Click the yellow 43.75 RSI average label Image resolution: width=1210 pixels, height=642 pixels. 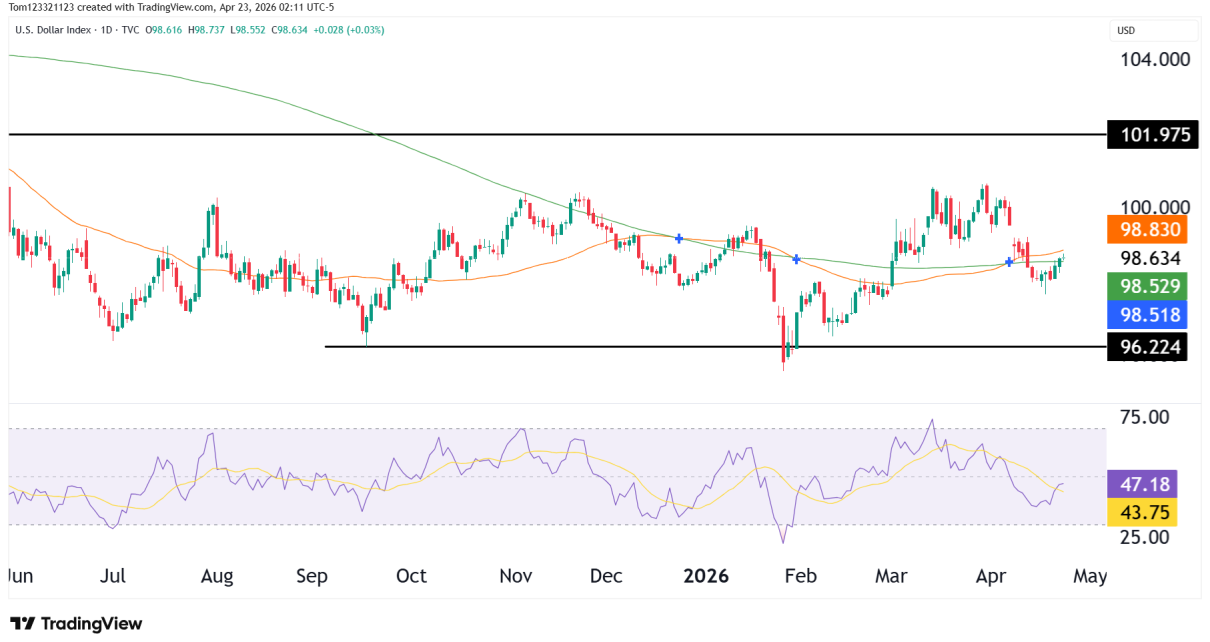click(x=1143, y=512)
